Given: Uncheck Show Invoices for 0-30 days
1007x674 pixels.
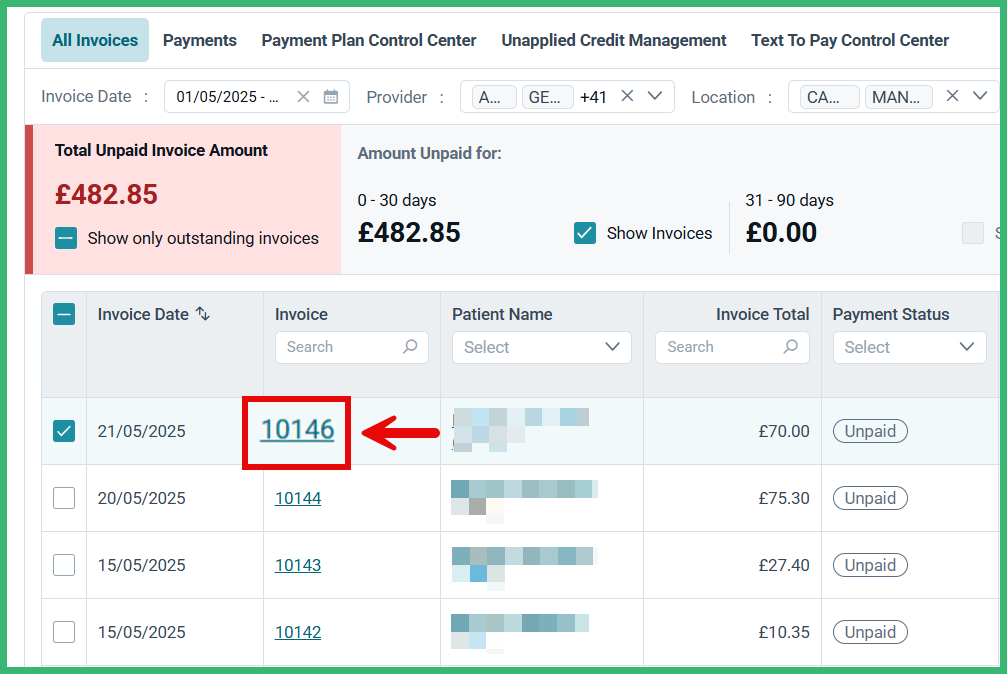Looking at the screenshot, I should (x=583, y=232).
